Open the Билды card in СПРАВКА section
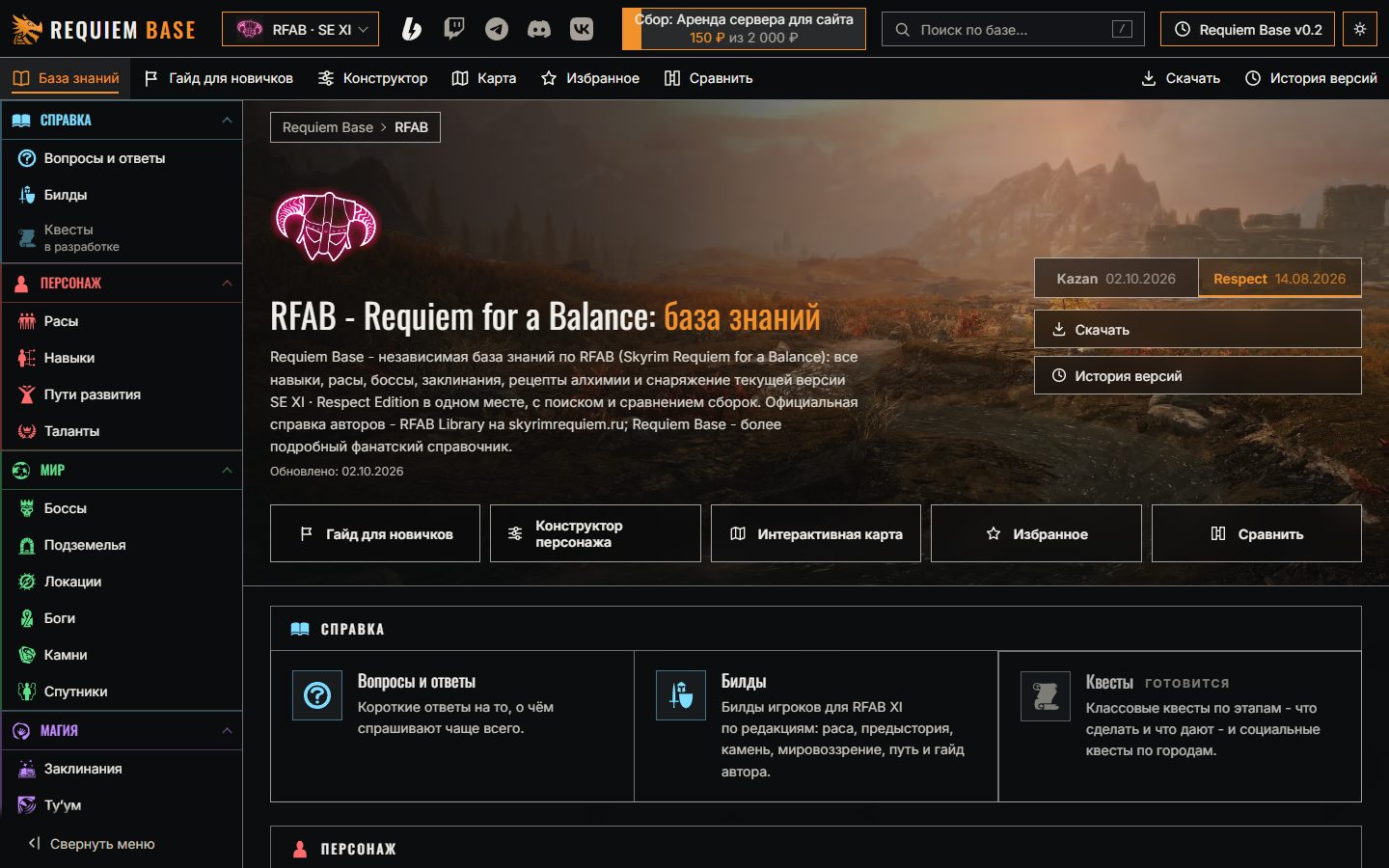Image resolution: width=1389 pixels, height=868 pixels. coord(816,726)
